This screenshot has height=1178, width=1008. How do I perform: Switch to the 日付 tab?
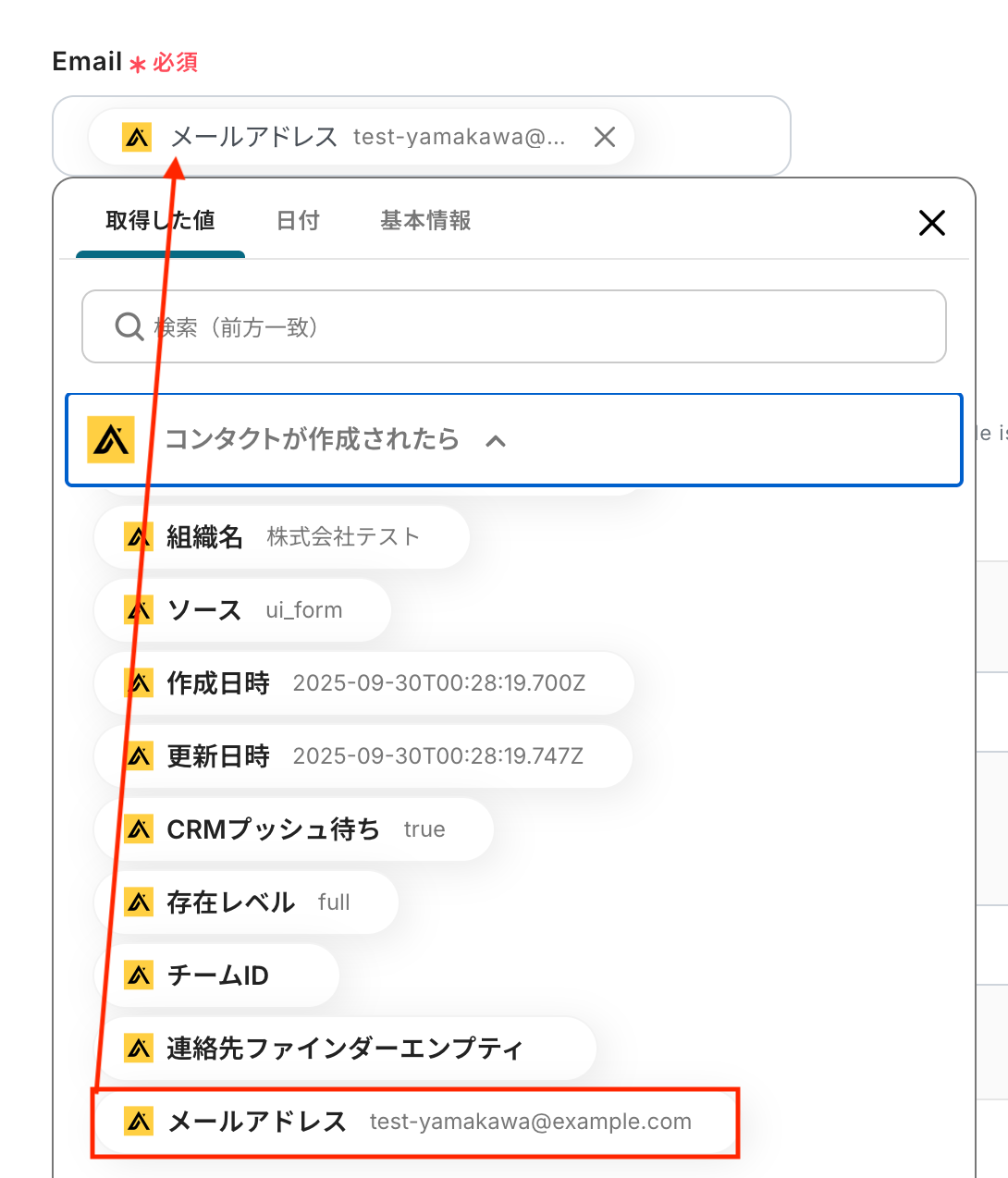(x=298, y=220)
